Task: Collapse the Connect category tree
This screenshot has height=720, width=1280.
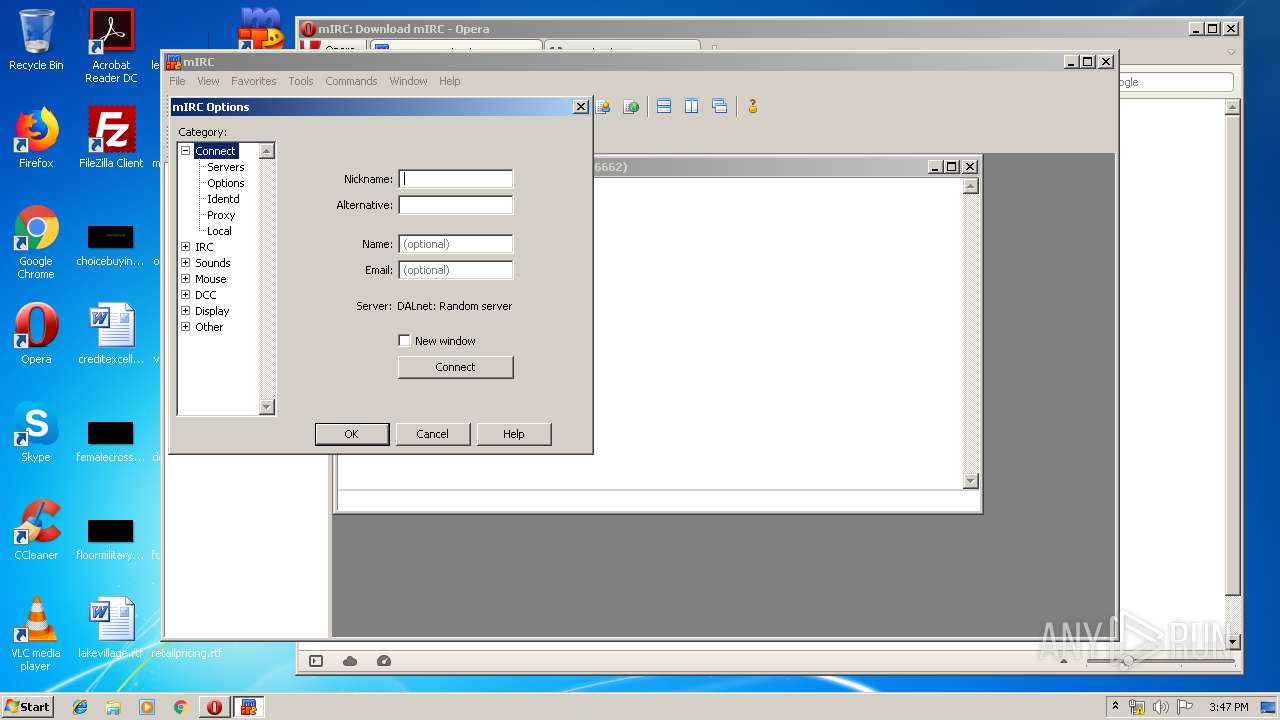Action: tap(185, 151)
